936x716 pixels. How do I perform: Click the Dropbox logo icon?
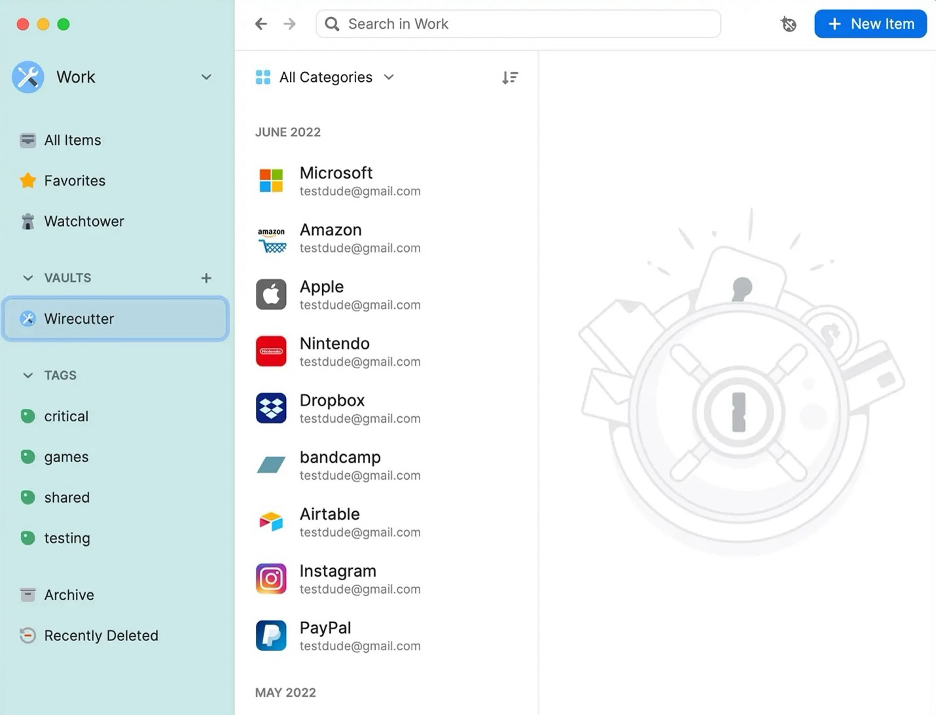[x=271, y=408]
